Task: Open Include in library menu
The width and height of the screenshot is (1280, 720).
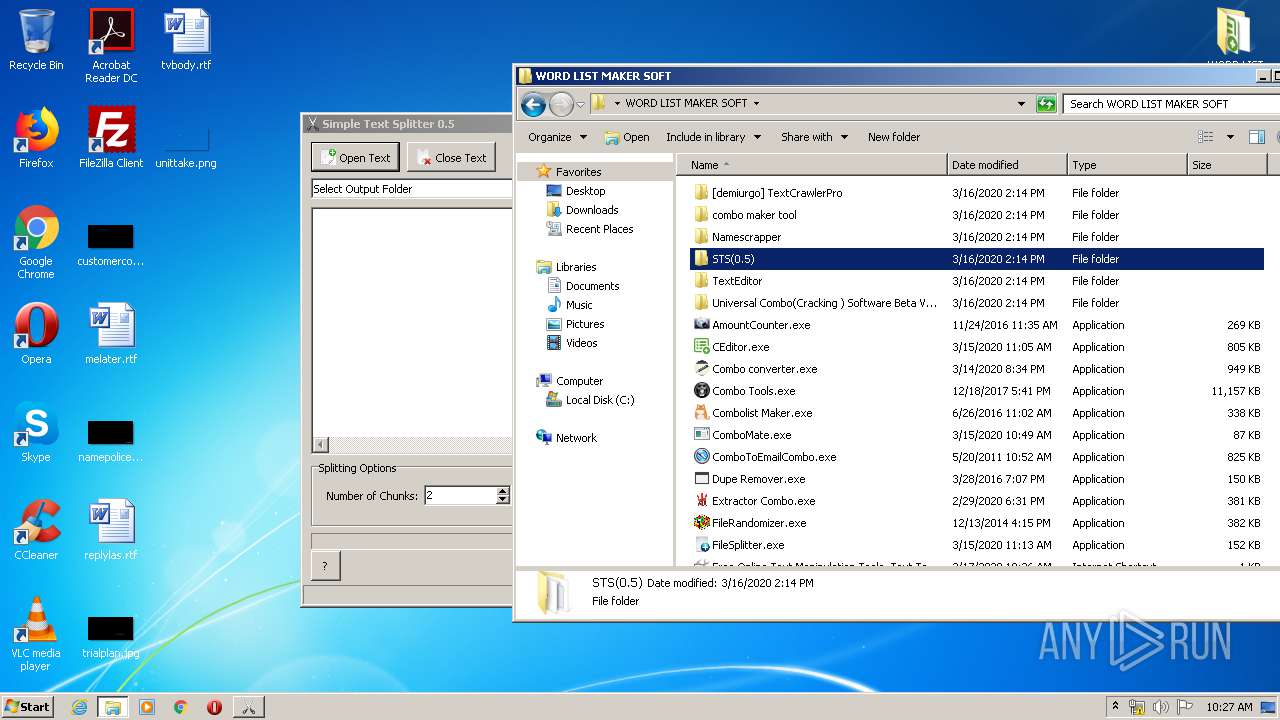Action: [713, 137]
